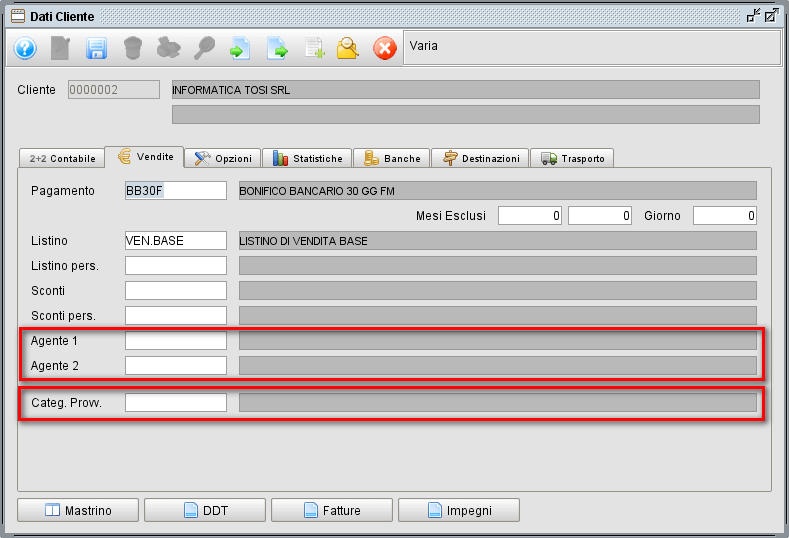Open the Opzioni tab

click(x=222, y=159)
